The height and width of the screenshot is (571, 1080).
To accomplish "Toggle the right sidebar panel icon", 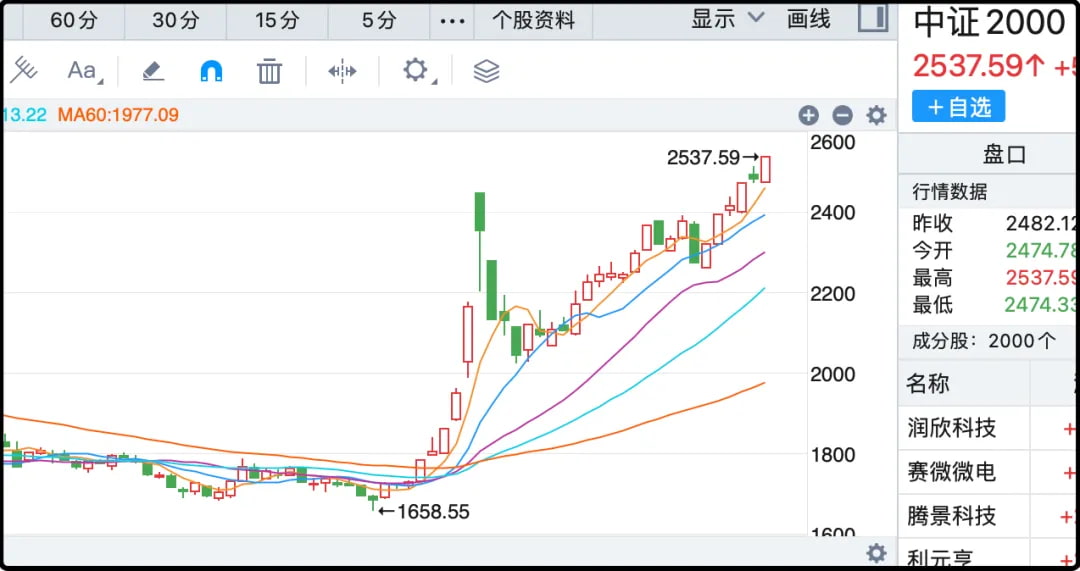I will pyautogui.click(x=873, y=18).
